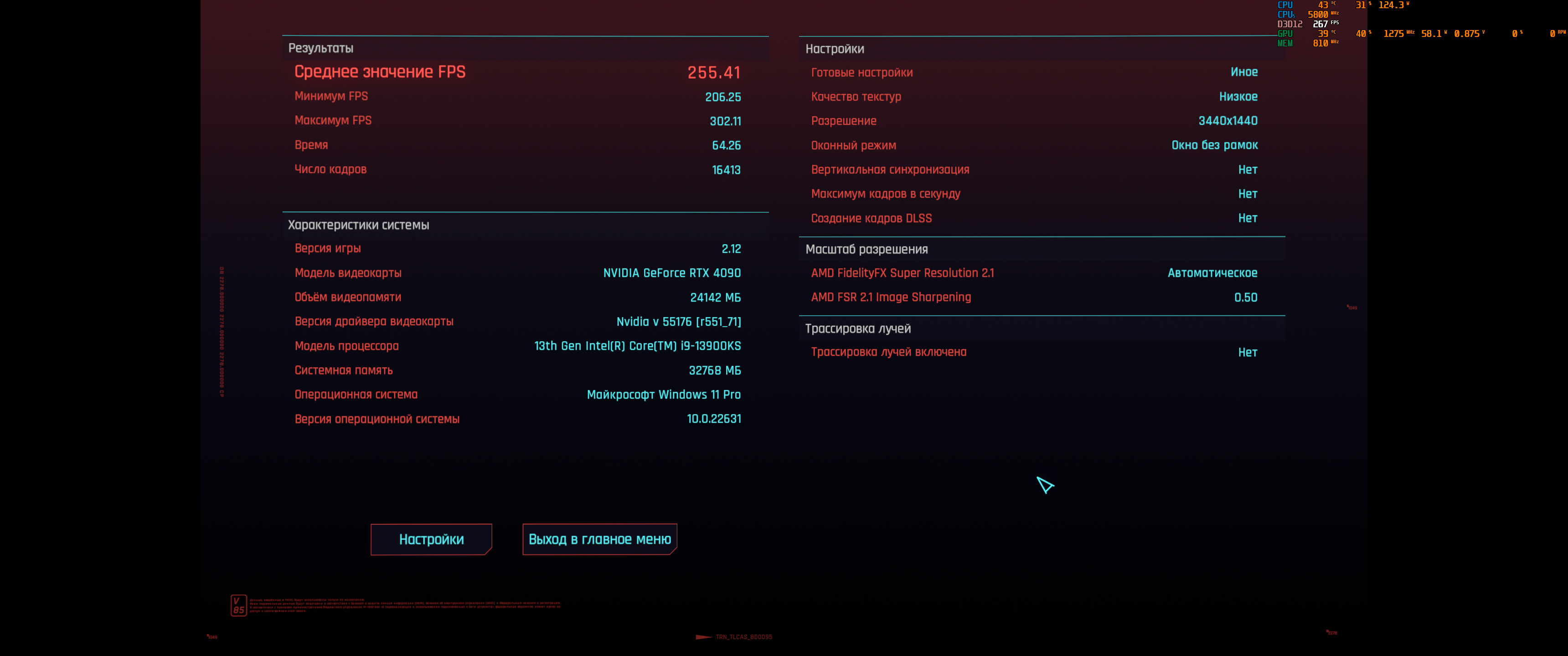Click the AMD FSR 2.1 Image Sharpening value
The height and width of the screenshot is (656, 1568).
point(1245,297)
